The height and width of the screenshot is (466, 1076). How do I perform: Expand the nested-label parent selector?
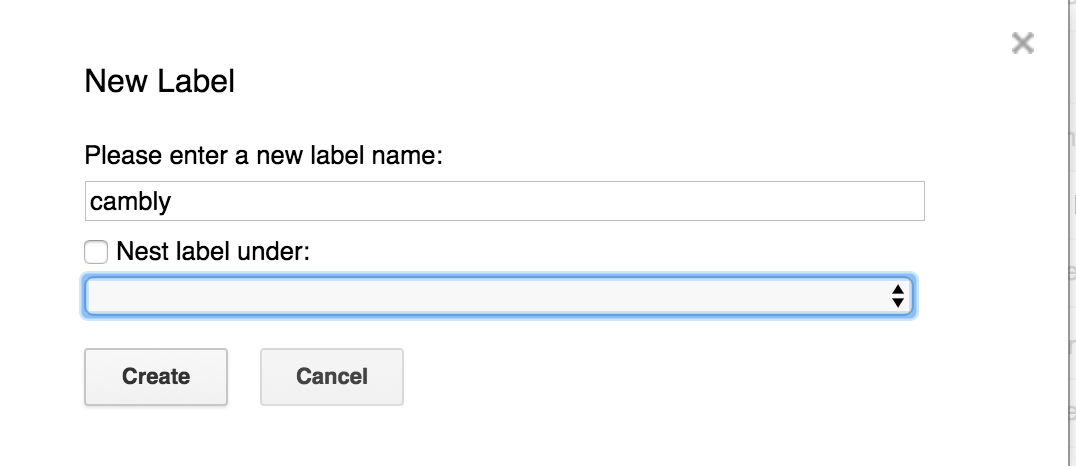[498, 296]
